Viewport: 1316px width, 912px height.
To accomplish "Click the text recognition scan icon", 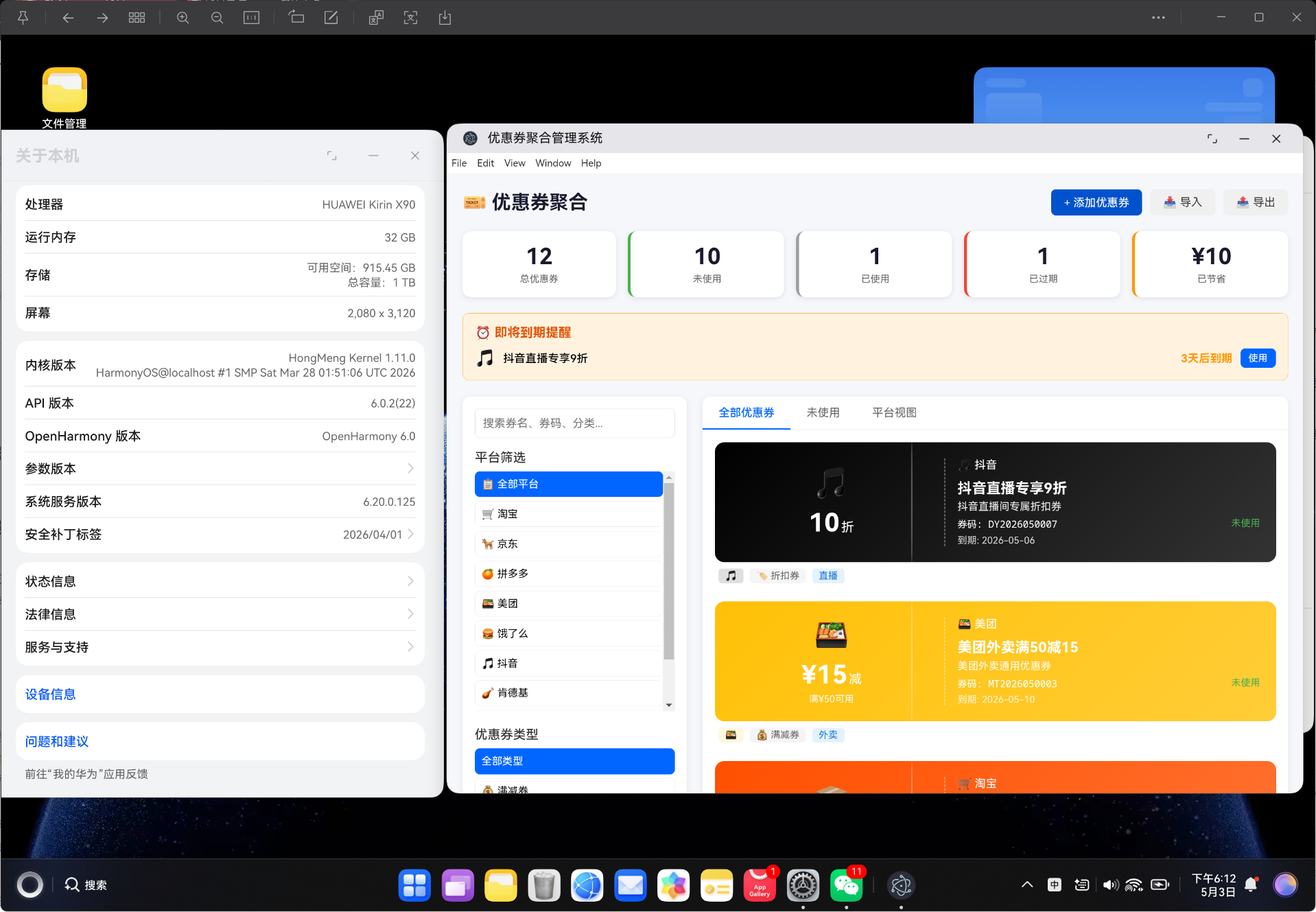I will click(x=410, y=18).
